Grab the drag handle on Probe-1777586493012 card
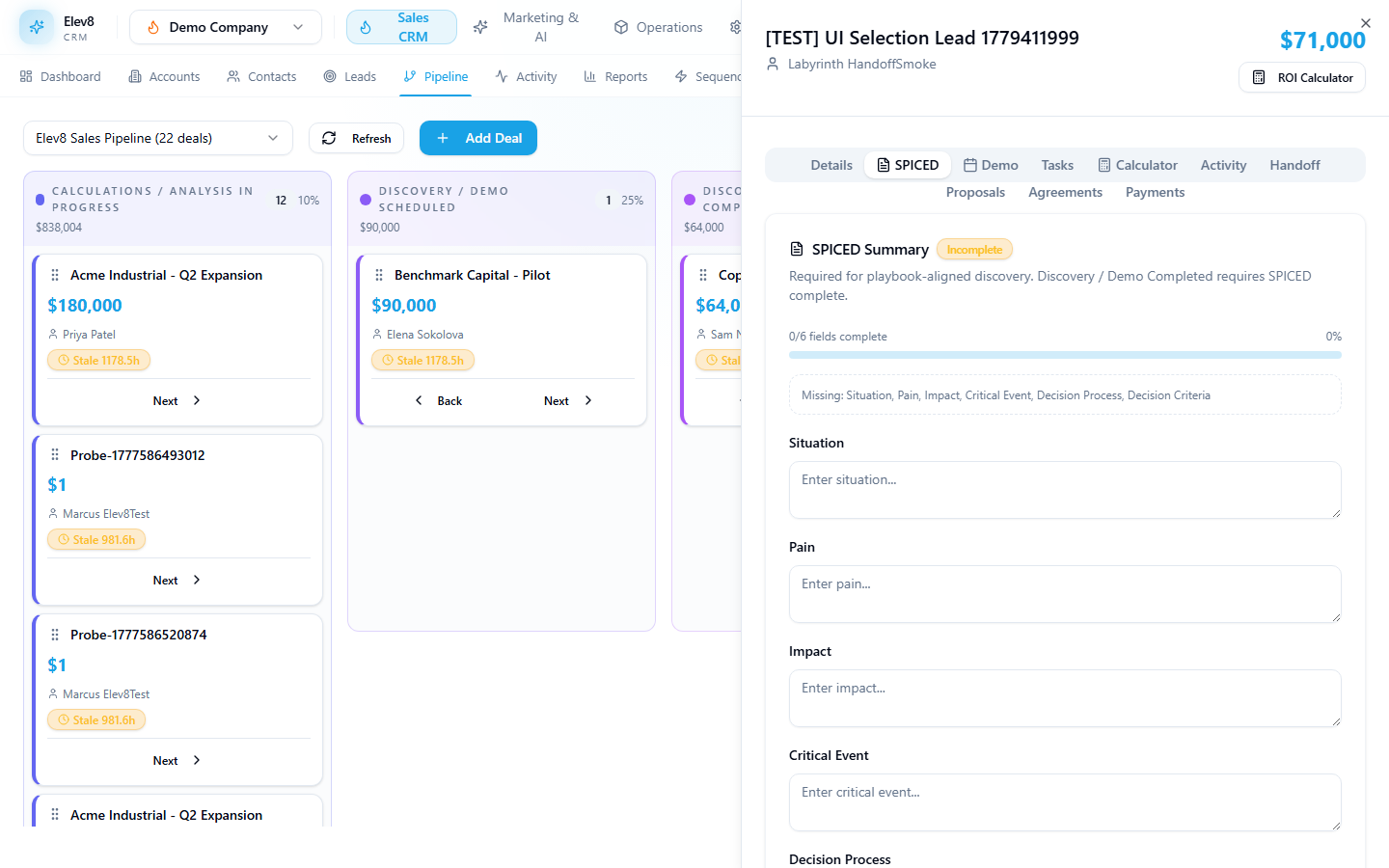This screenshot has width=1389, height=868. point(55,455)
